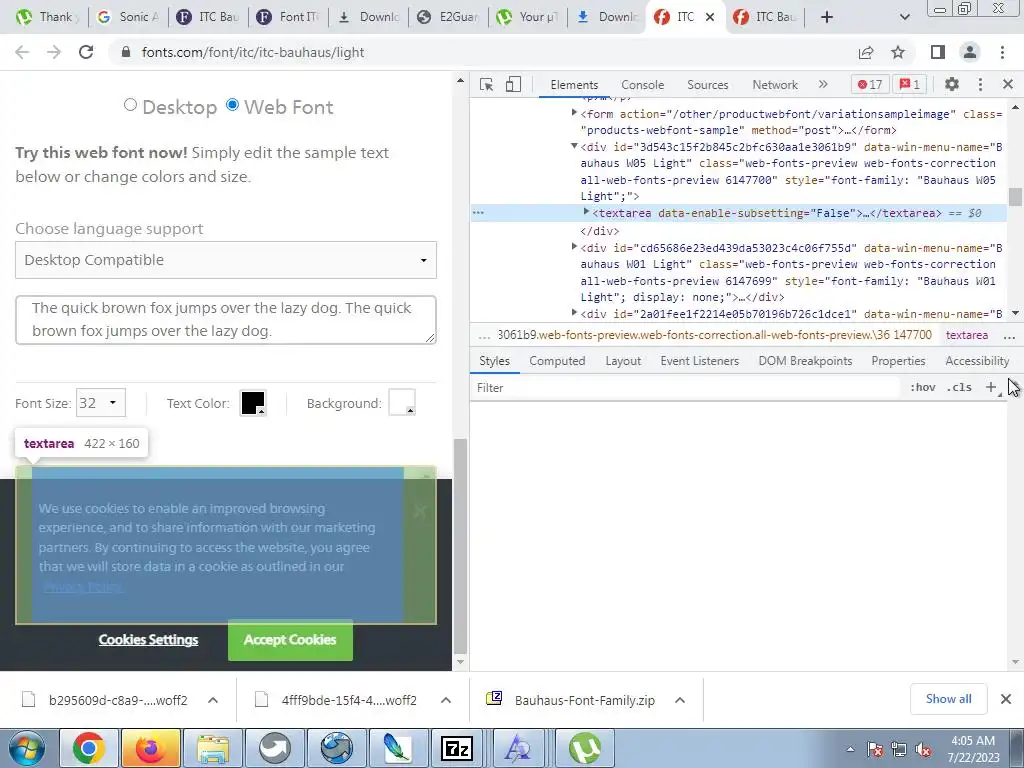Open the Styles pane tab
Image resolution: width=1024 pixels, height=768 pixels.
[494, 361]
